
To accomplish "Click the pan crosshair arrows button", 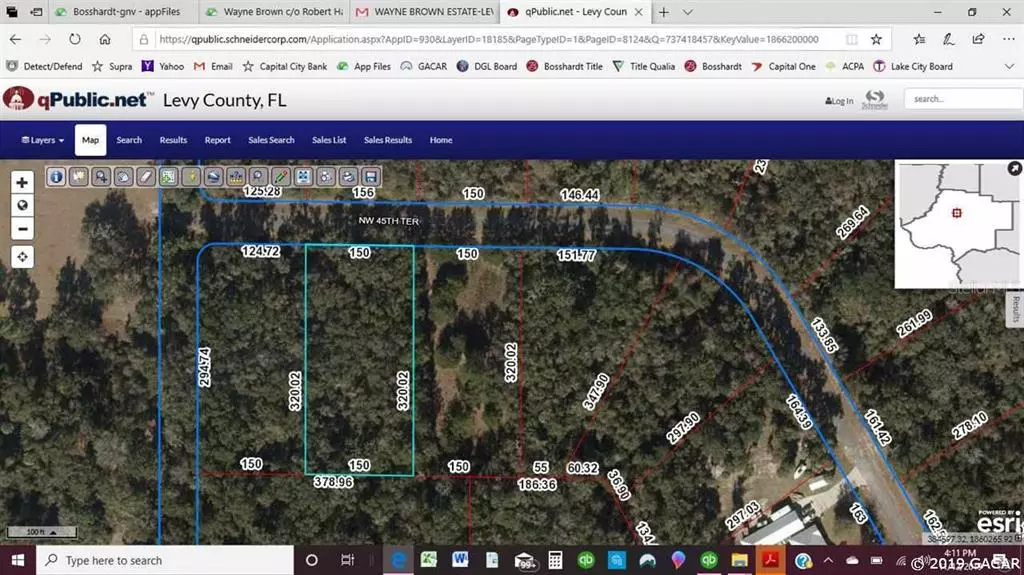I will click(x=22, y=257).
